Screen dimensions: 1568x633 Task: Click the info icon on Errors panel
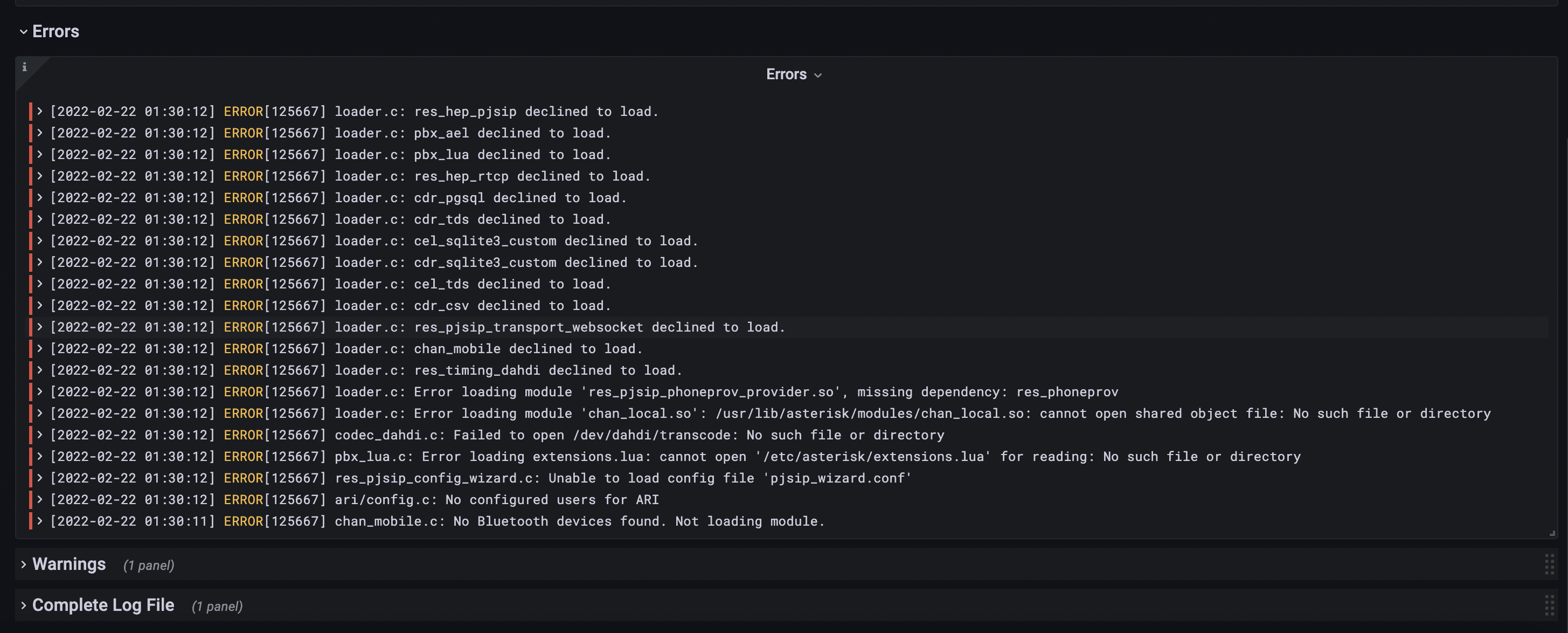[x=24, y=67]
